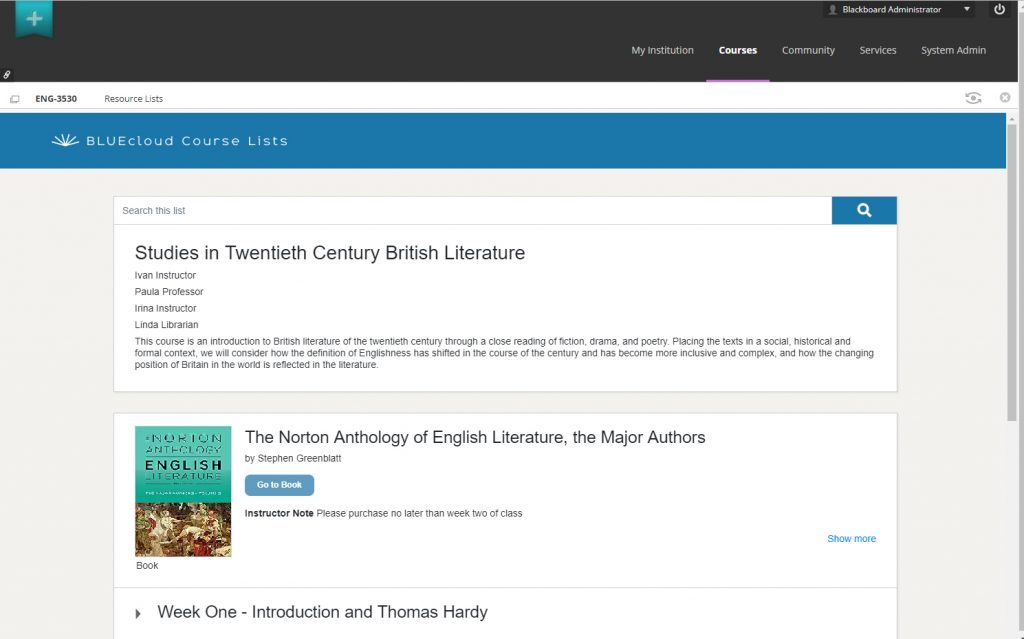Open the Community tab
The width and height of the screenshot is (1024, 639).
(x=808, y=51)
